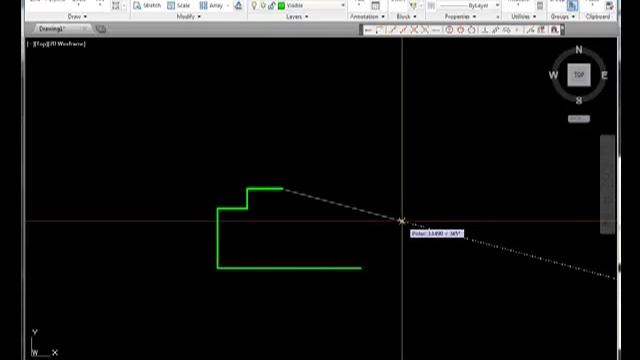This screenshot has width=640, height=360.
Task: Select the Endpoint object snap icon
Action: pyautogui.click(x=393, y=30)
